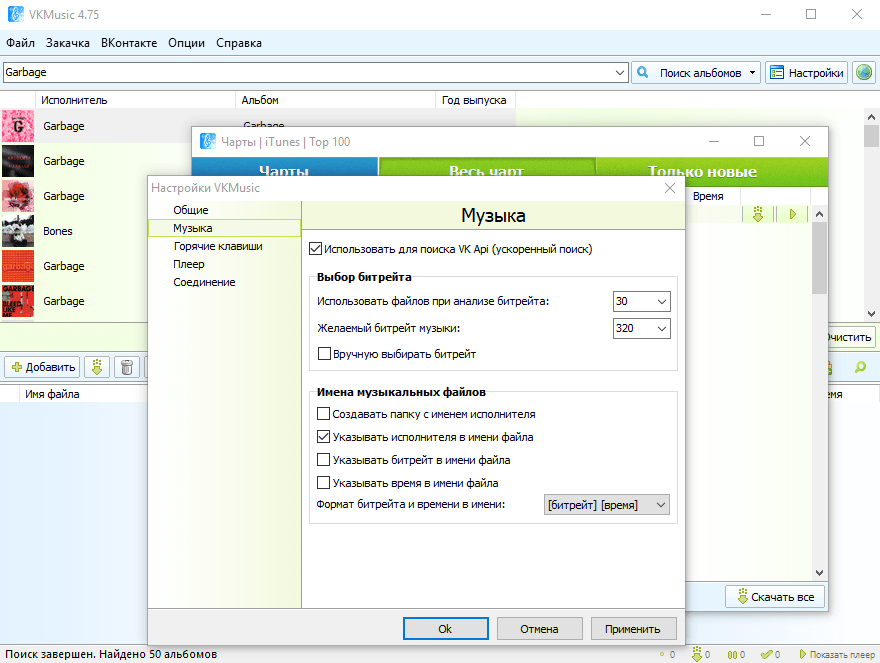The image size is (880, 663).
Task: Open the files-for-bitrate-analysis dropdown showing 30
Action: (641, 301)
